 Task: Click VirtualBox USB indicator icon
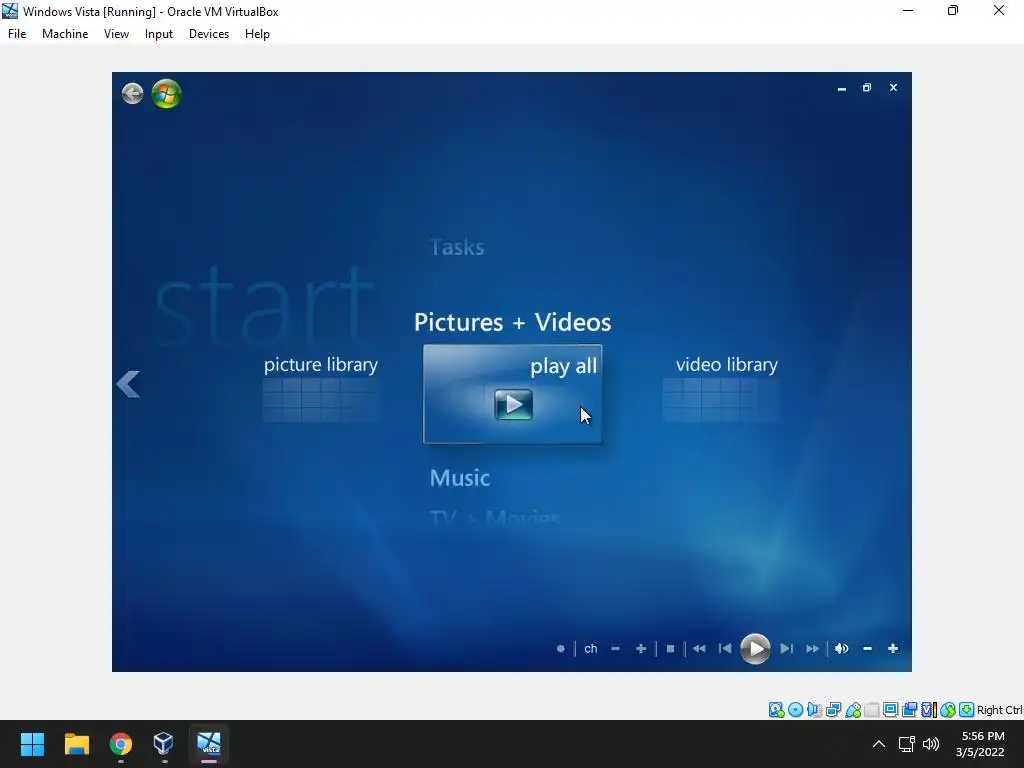[x=853, y=710]
